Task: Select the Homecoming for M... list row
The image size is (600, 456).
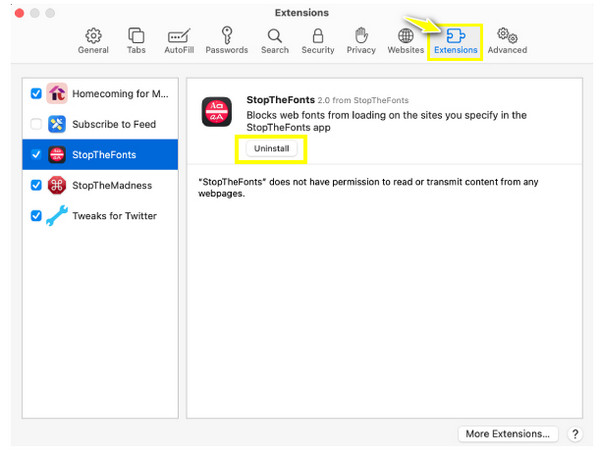Action: tap(100, 93)
